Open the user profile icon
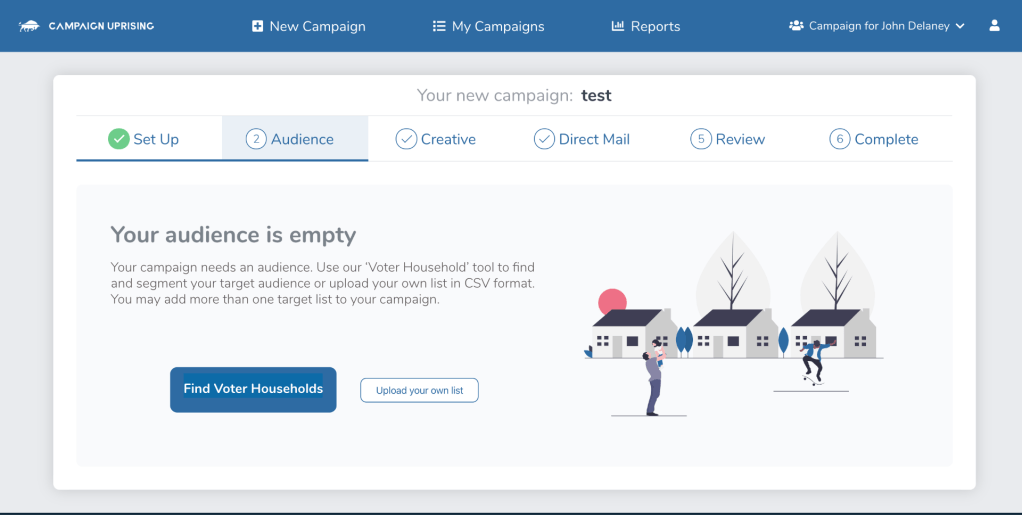Image resolution: width=1022 pixels, height=516 pixels. pos(994,26)
